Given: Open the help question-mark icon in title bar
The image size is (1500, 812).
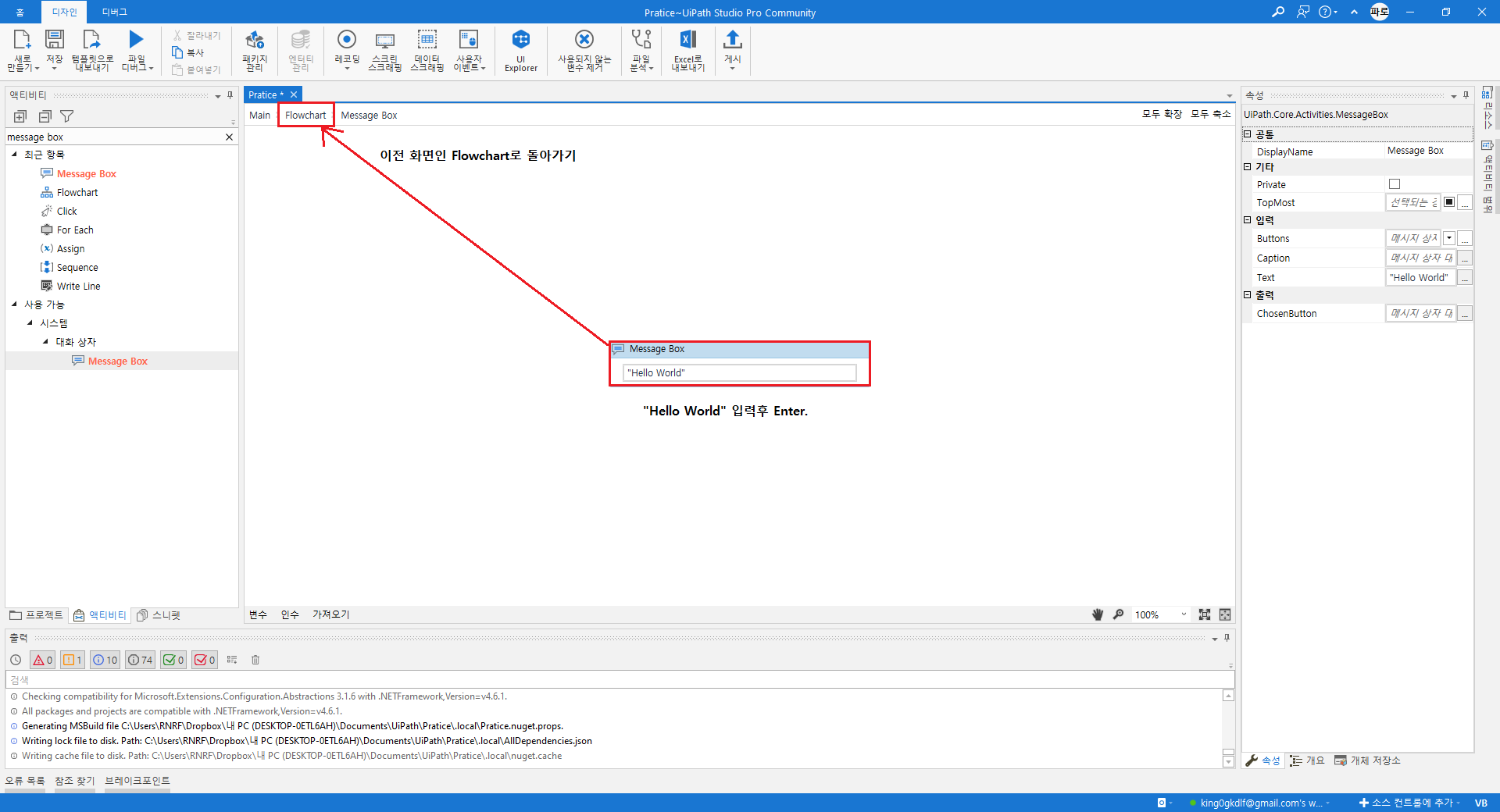Looking at the screenshot, I should (x=1325, y=12).
